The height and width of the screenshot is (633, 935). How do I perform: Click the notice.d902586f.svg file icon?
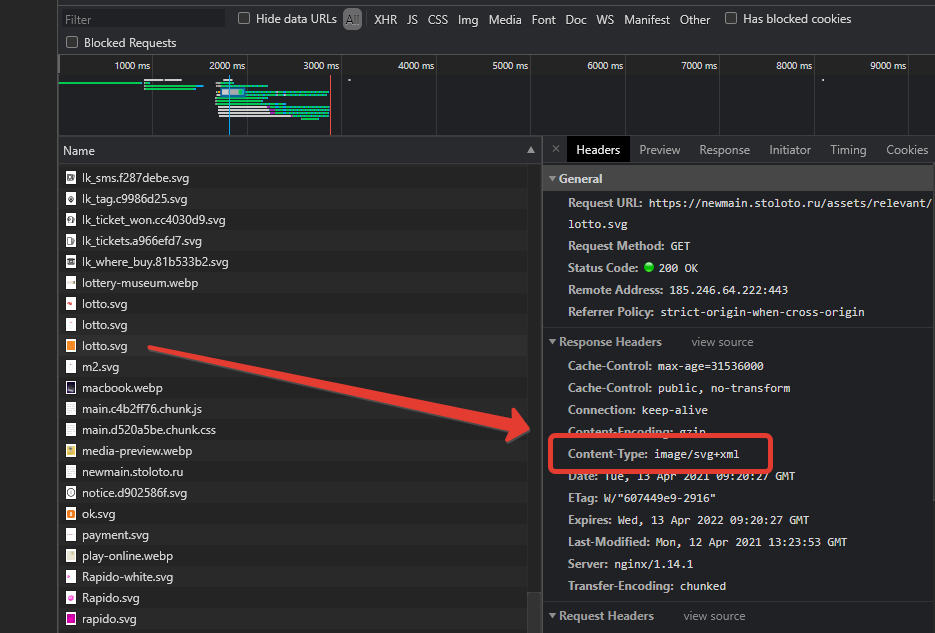(x=71, y=493)
